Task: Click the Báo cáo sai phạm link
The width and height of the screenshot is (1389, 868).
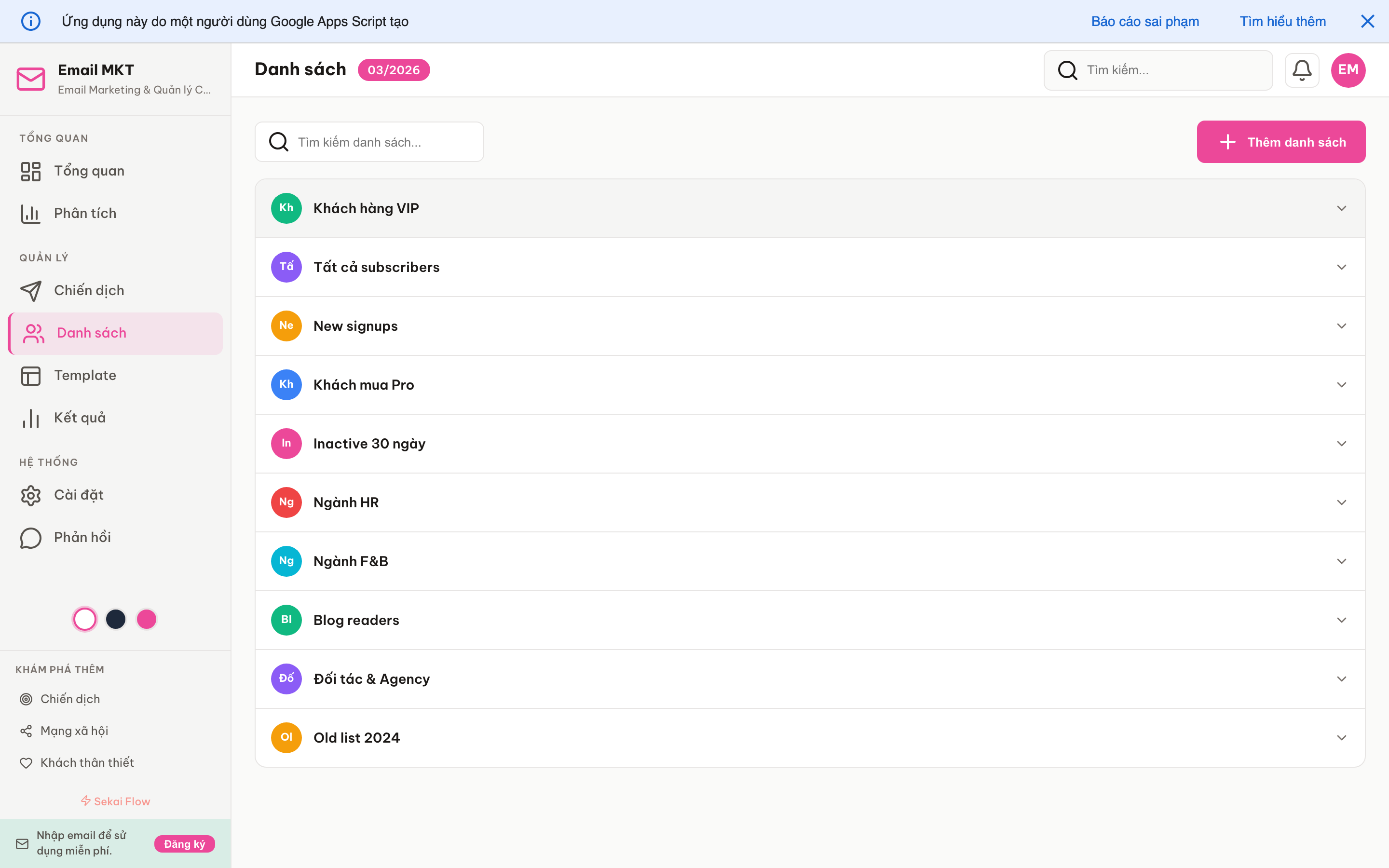Action: click(x=1144, y=21)
